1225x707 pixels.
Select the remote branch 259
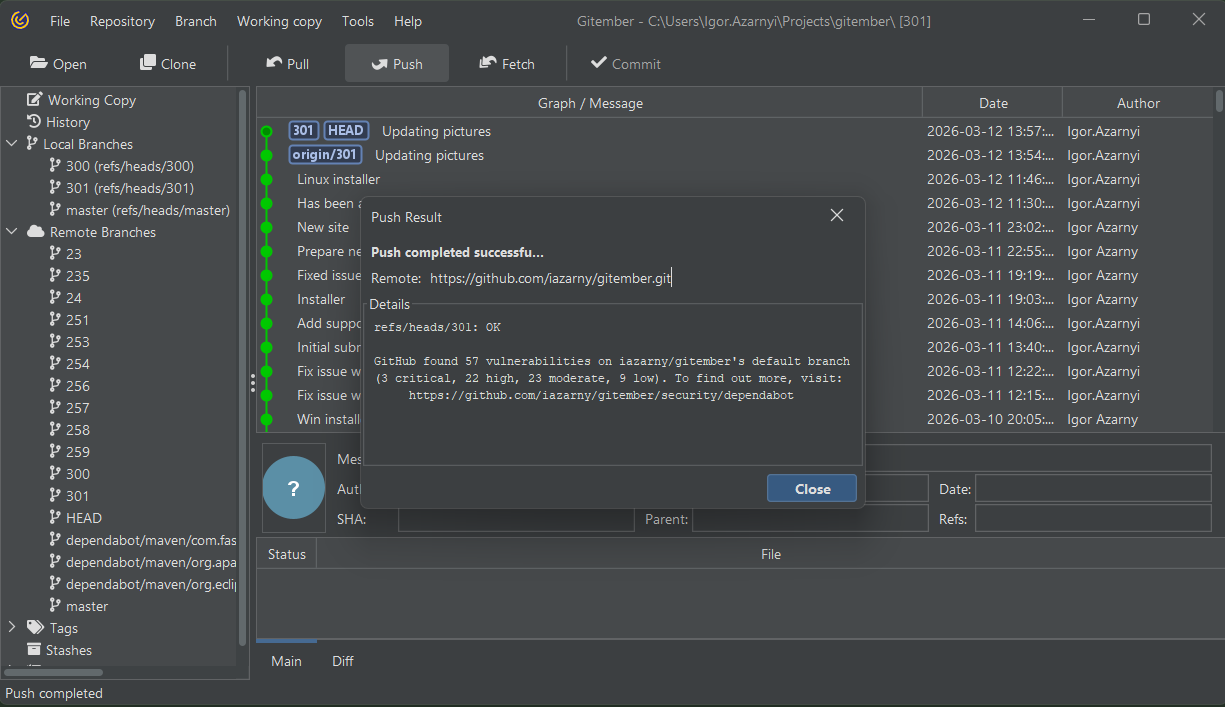point(78,452)
